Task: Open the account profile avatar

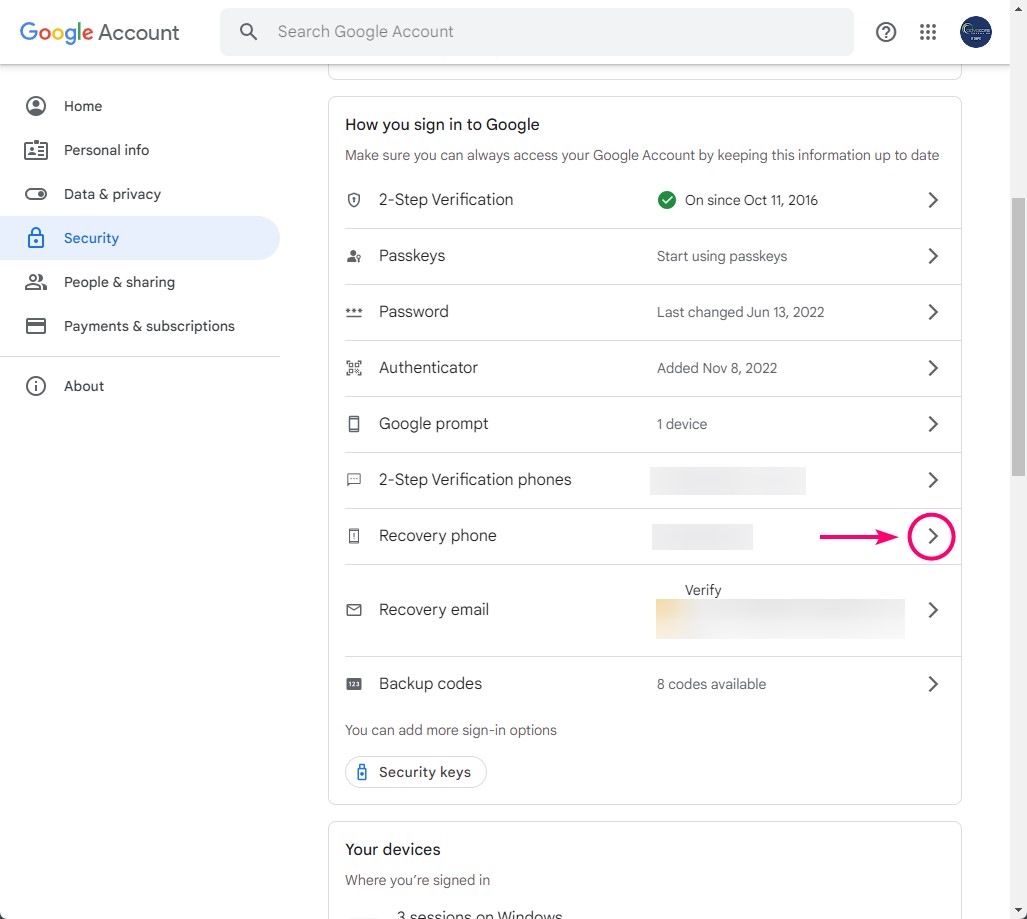Action: [x=975, y=32]
